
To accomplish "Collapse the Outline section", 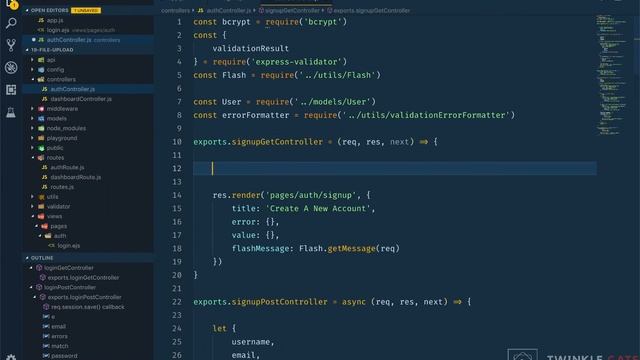I will 27,258.
